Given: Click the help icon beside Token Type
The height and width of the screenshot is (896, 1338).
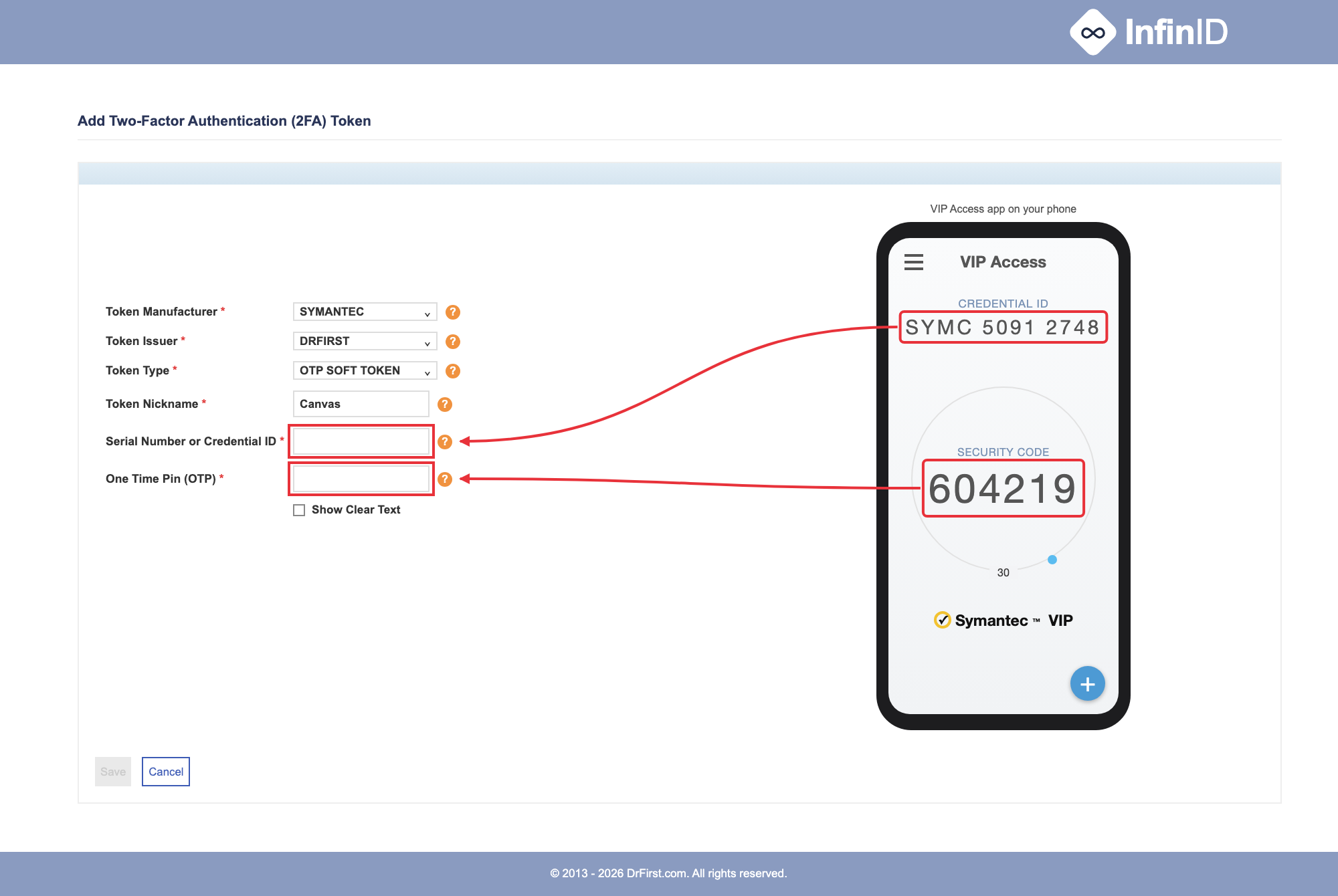Looking at the screenshot, I should point(453,371).
